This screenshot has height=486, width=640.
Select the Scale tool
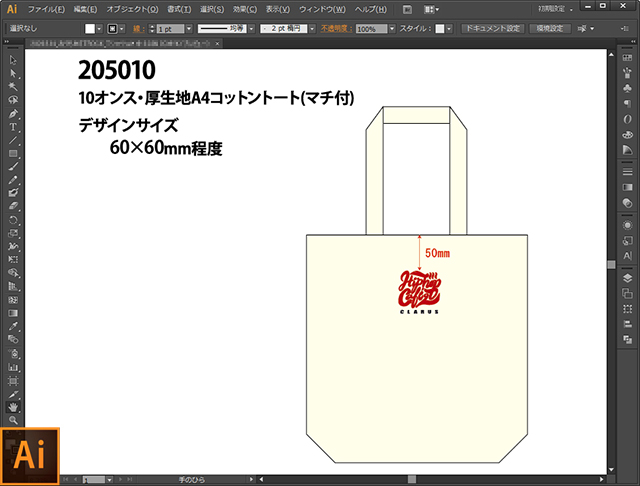point(13,233)
